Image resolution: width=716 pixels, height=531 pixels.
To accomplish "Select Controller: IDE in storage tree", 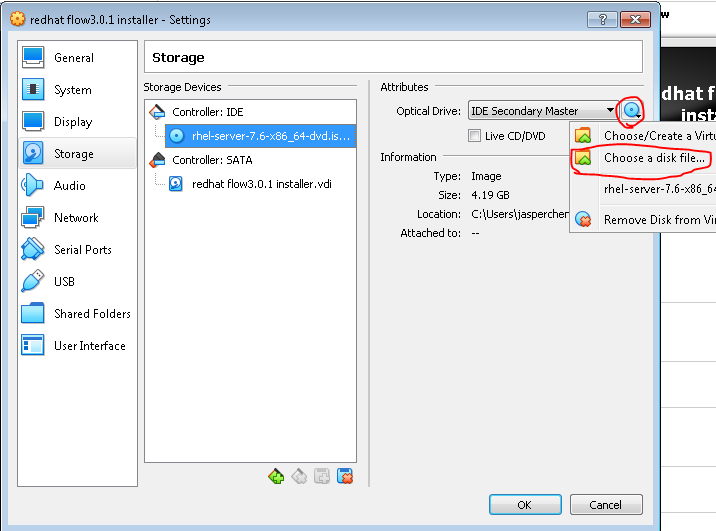I will point(207,112).
